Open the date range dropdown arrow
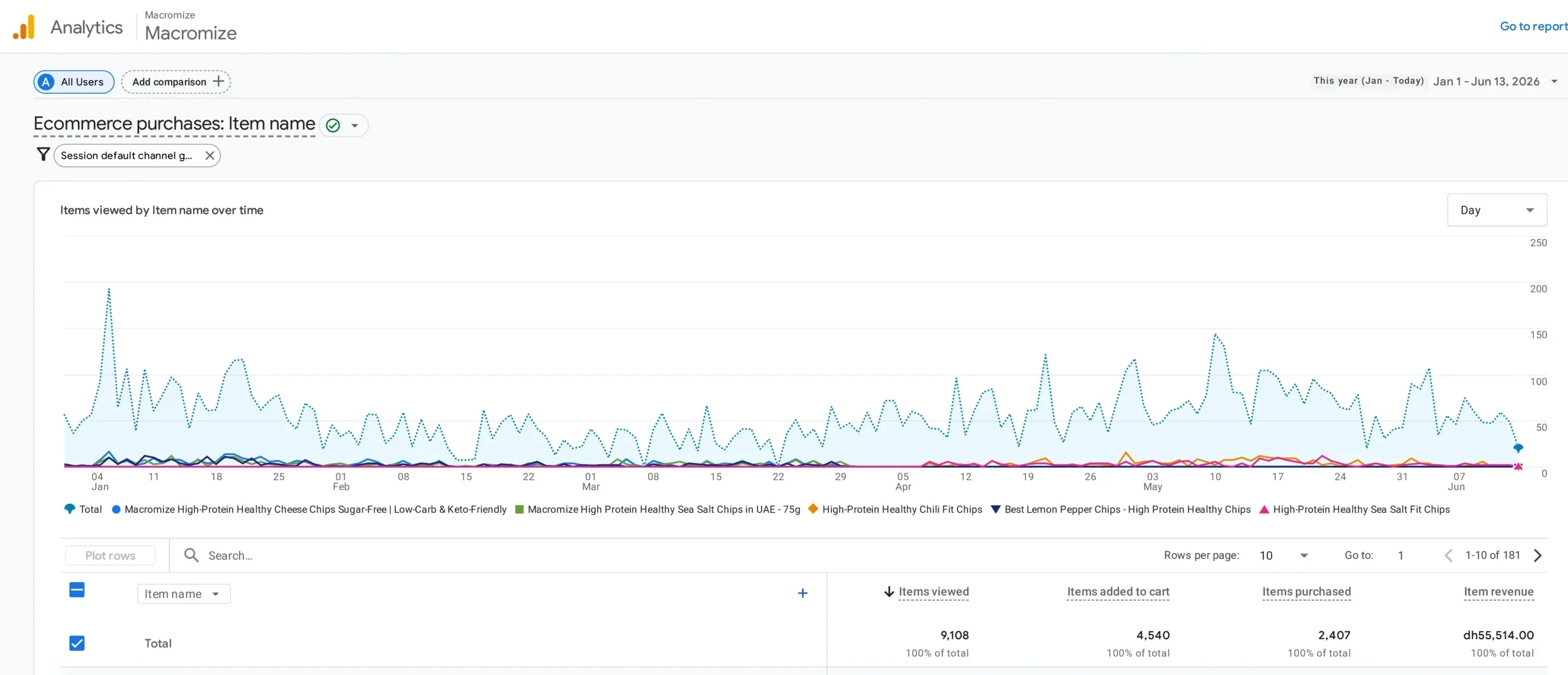The image size is (1568, 675). (1554, 81)
